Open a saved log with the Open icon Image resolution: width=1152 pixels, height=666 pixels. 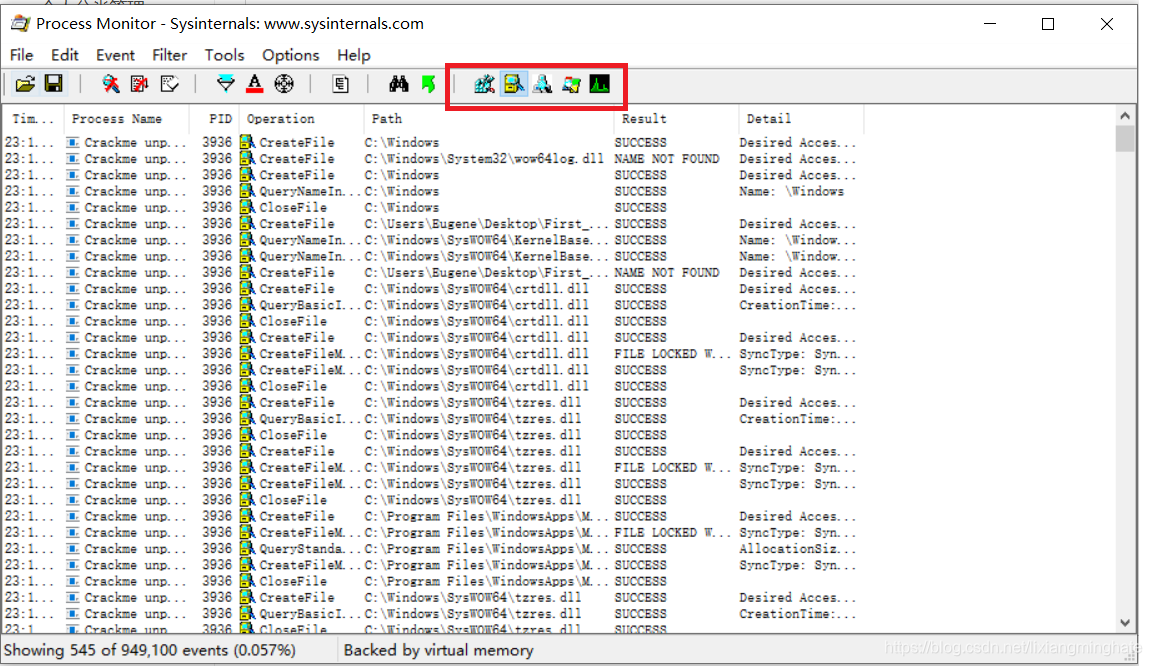25,84
